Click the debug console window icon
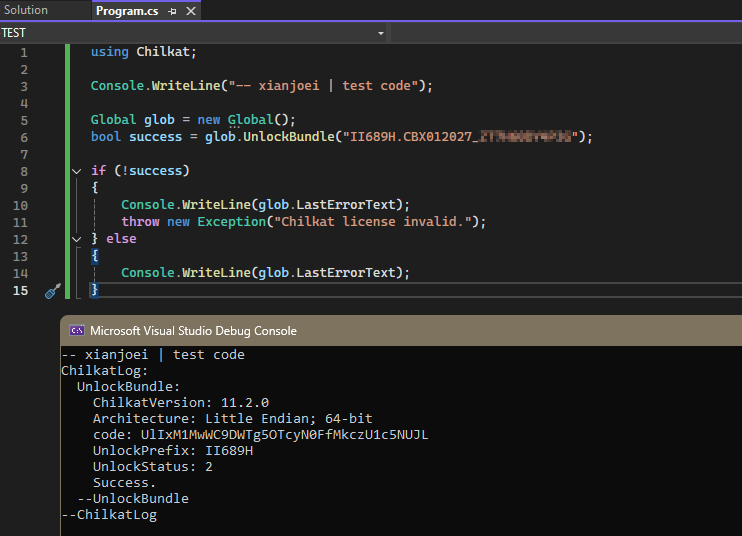 [x=77, y=331]
